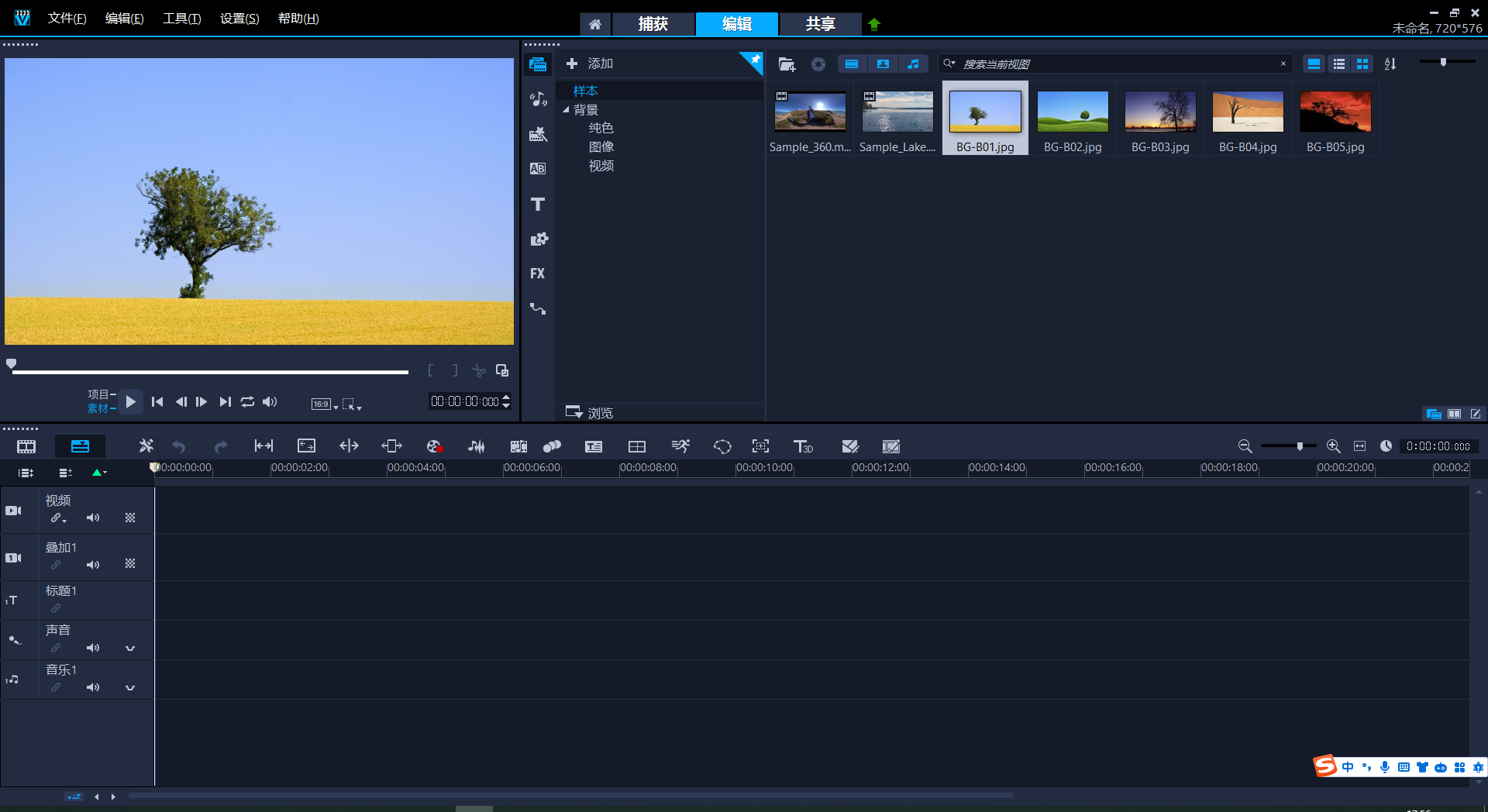Image resolution: width=1488 pixels, height=812 pixels.
Task: Open the add/remove chapter point dropdown
Action: click(99, 472)
